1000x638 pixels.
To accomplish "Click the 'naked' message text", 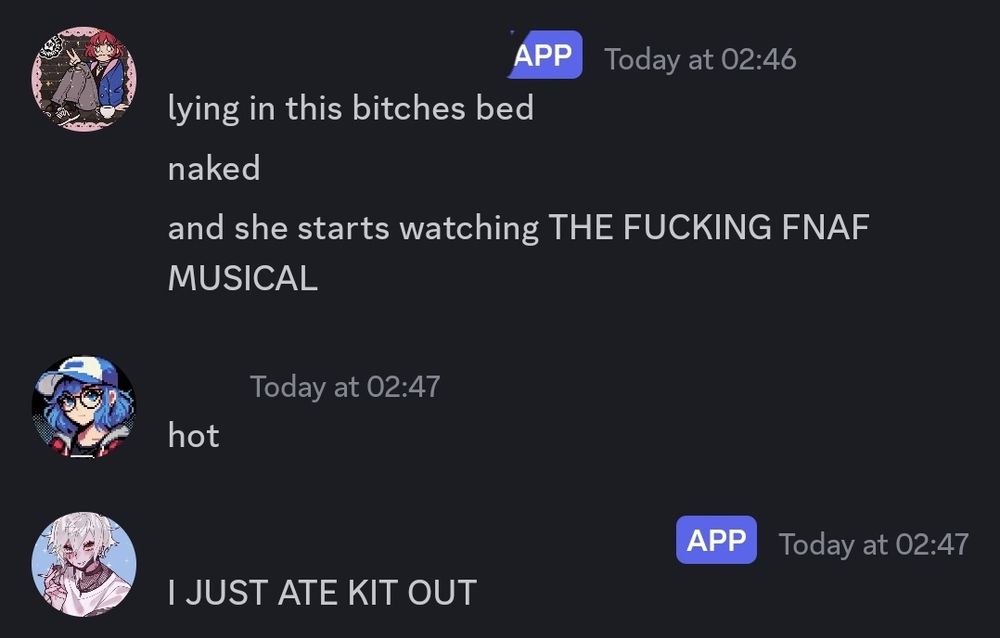I will point(214,168).
